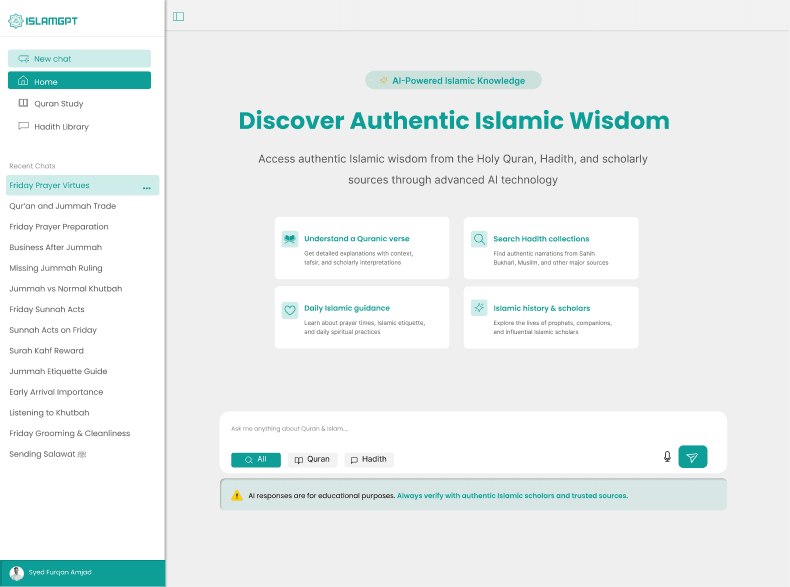The image size is (790, 587).
Task: Open Jummah vs Normal Khutbah chat
Action: pyautogui.click(x=65, y=289)
